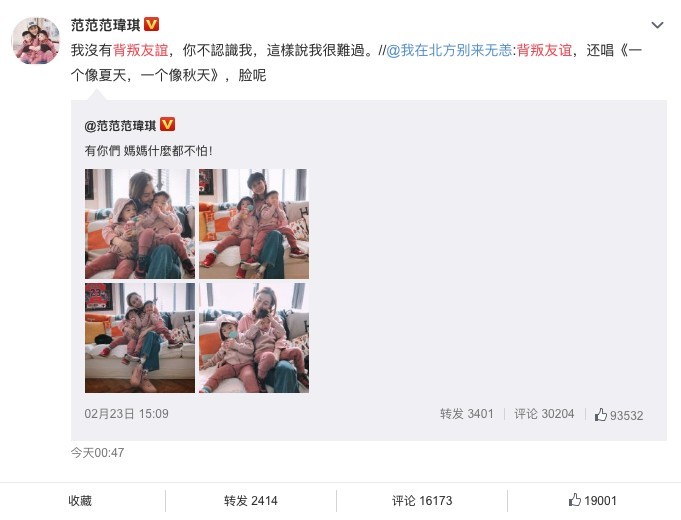Like the post with 19001 thumbs-up
Viewport: 681px width, 520px height.
pos(592,500)
